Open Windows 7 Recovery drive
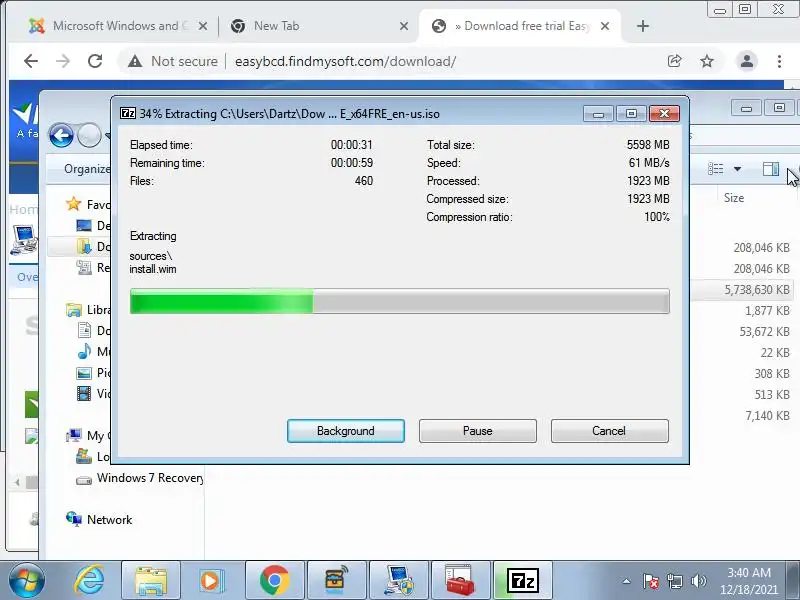The image size is (800, 600). [139, 478]
